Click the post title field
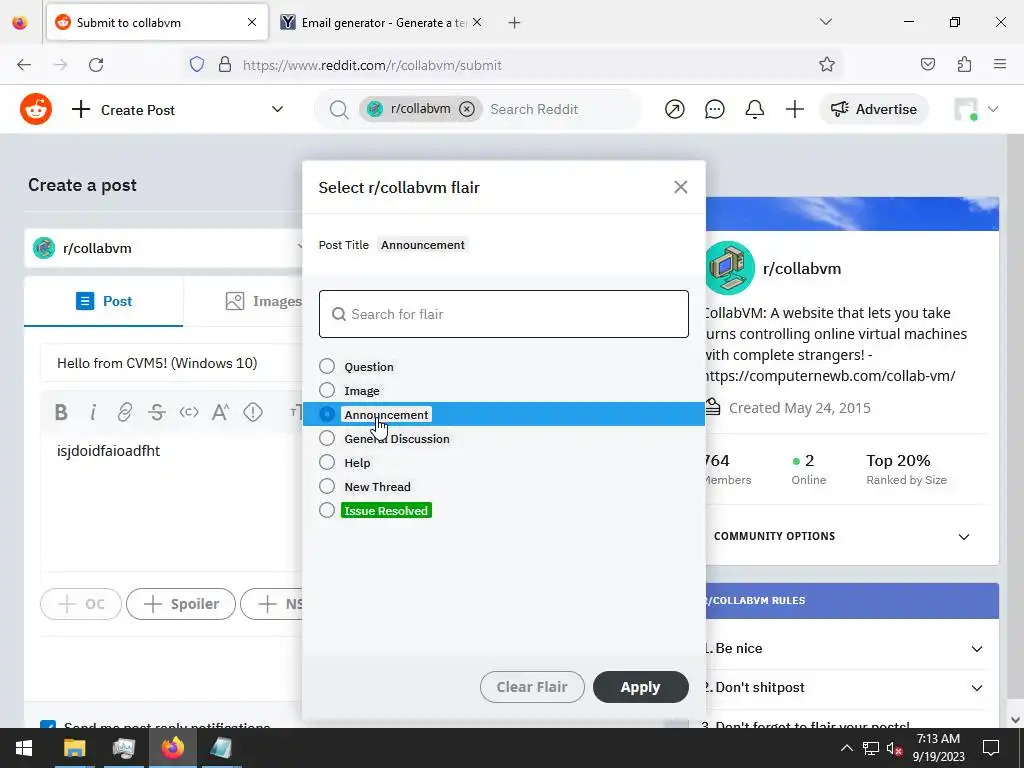Viewport: 1024px width, 768px height. (x=171, y=363)
